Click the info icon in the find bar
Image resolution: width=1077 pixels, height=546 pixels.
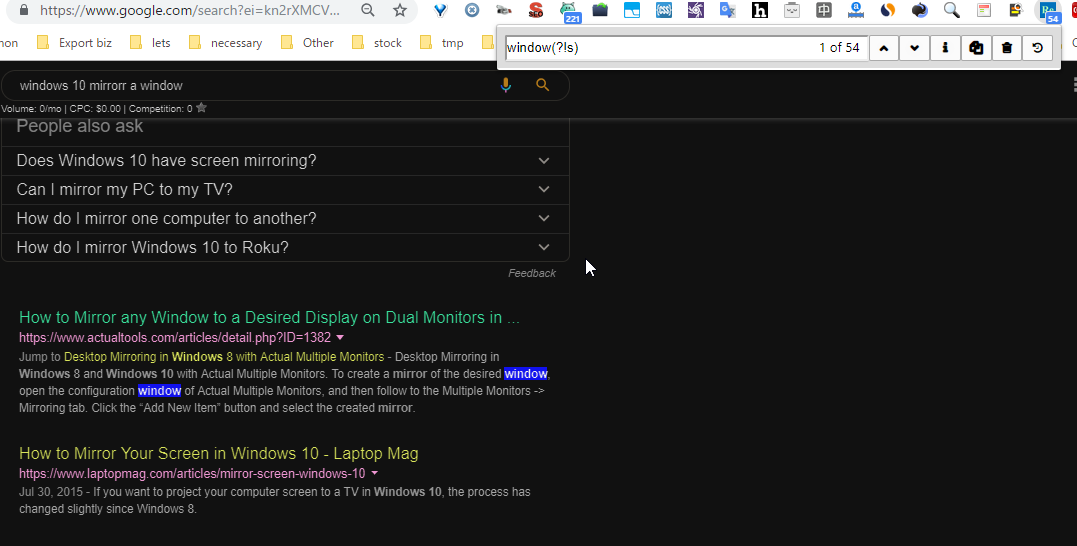[x=945, y=48]
